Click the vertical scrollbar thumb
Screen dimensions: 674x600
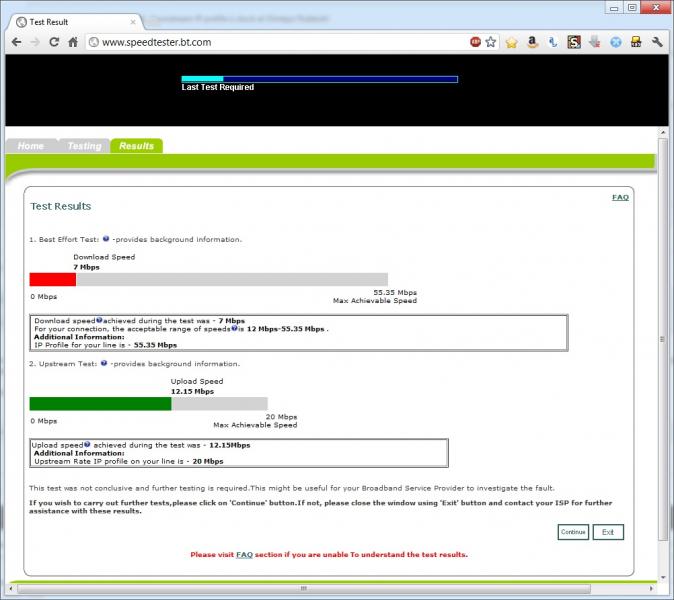[x=662, y=340]
